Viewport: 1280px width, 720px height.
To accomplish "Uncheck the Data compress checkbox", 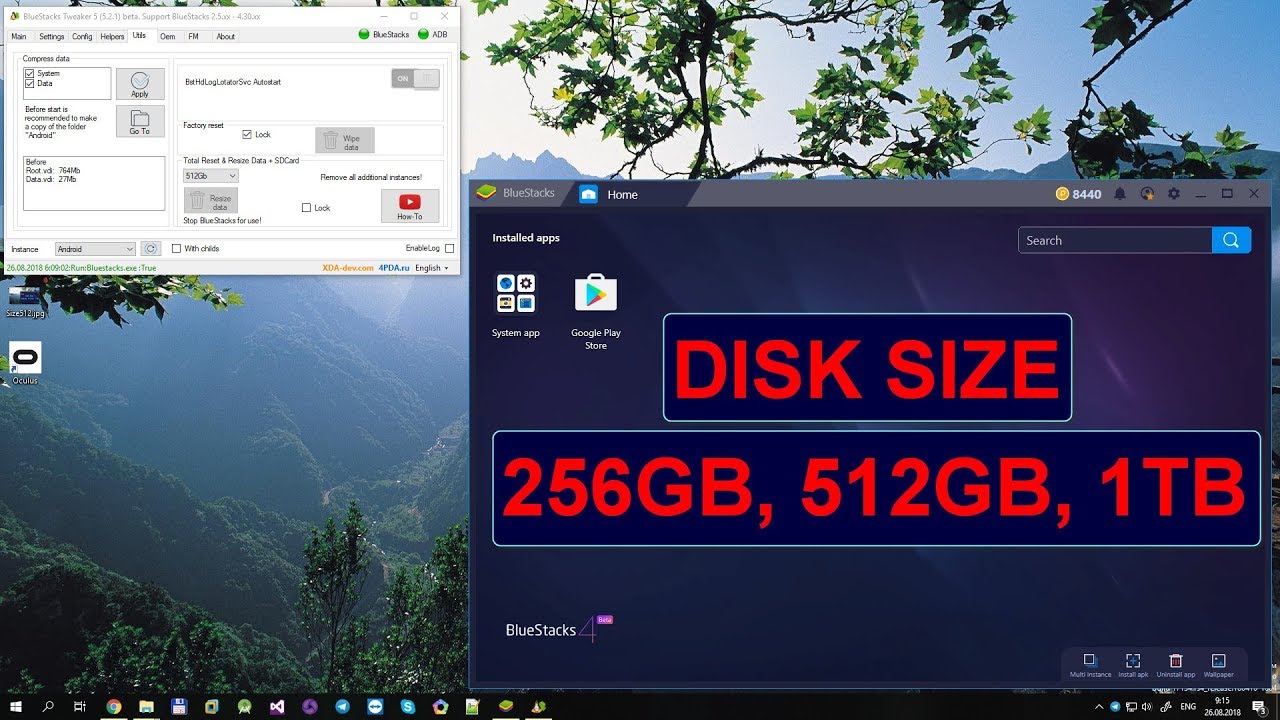I will [30, 84].
